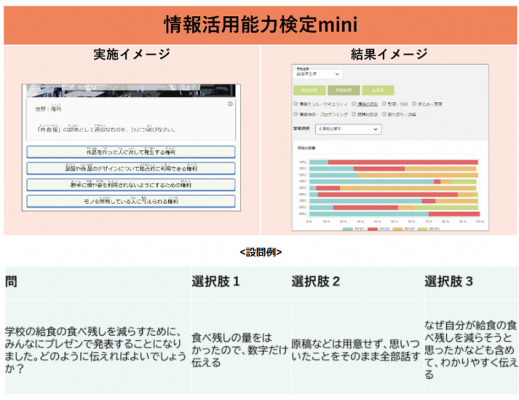
Task: Click the green legend color swatch
Action: (422, 229)
